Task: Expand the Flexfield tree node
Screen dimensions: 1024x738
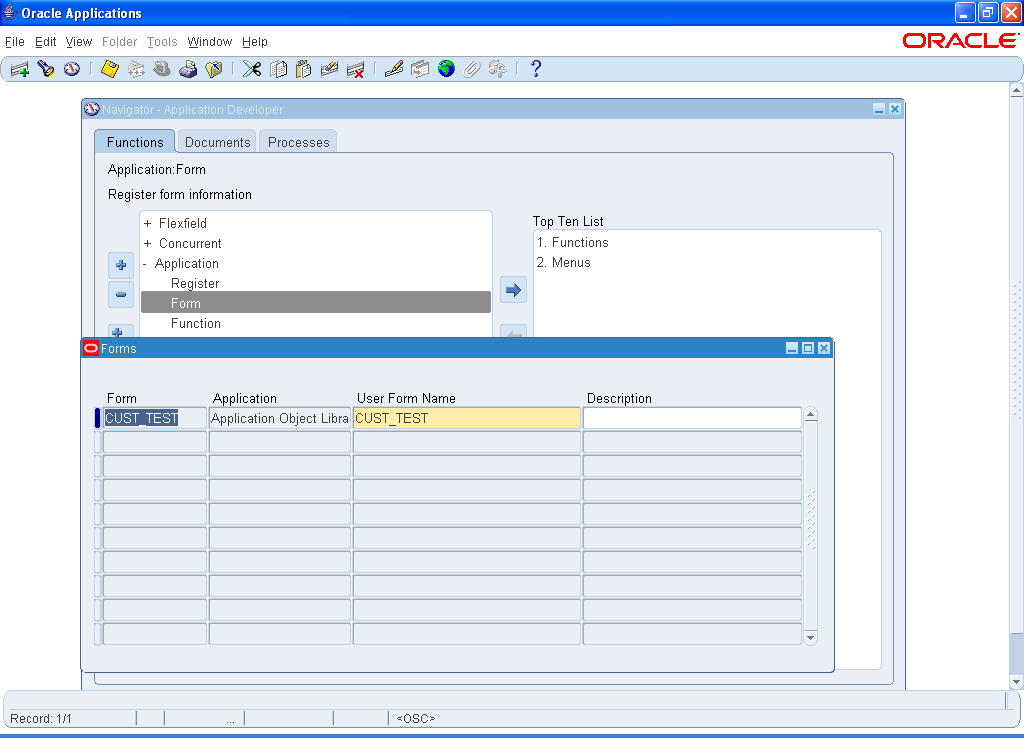Action: tap(148, 223)
